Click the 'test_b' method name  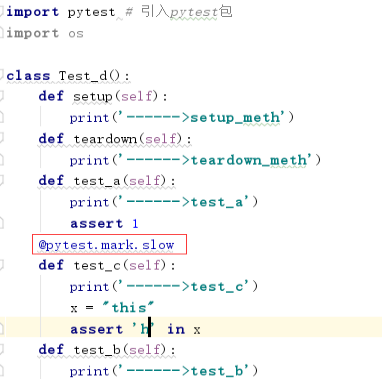coord(97,350)
